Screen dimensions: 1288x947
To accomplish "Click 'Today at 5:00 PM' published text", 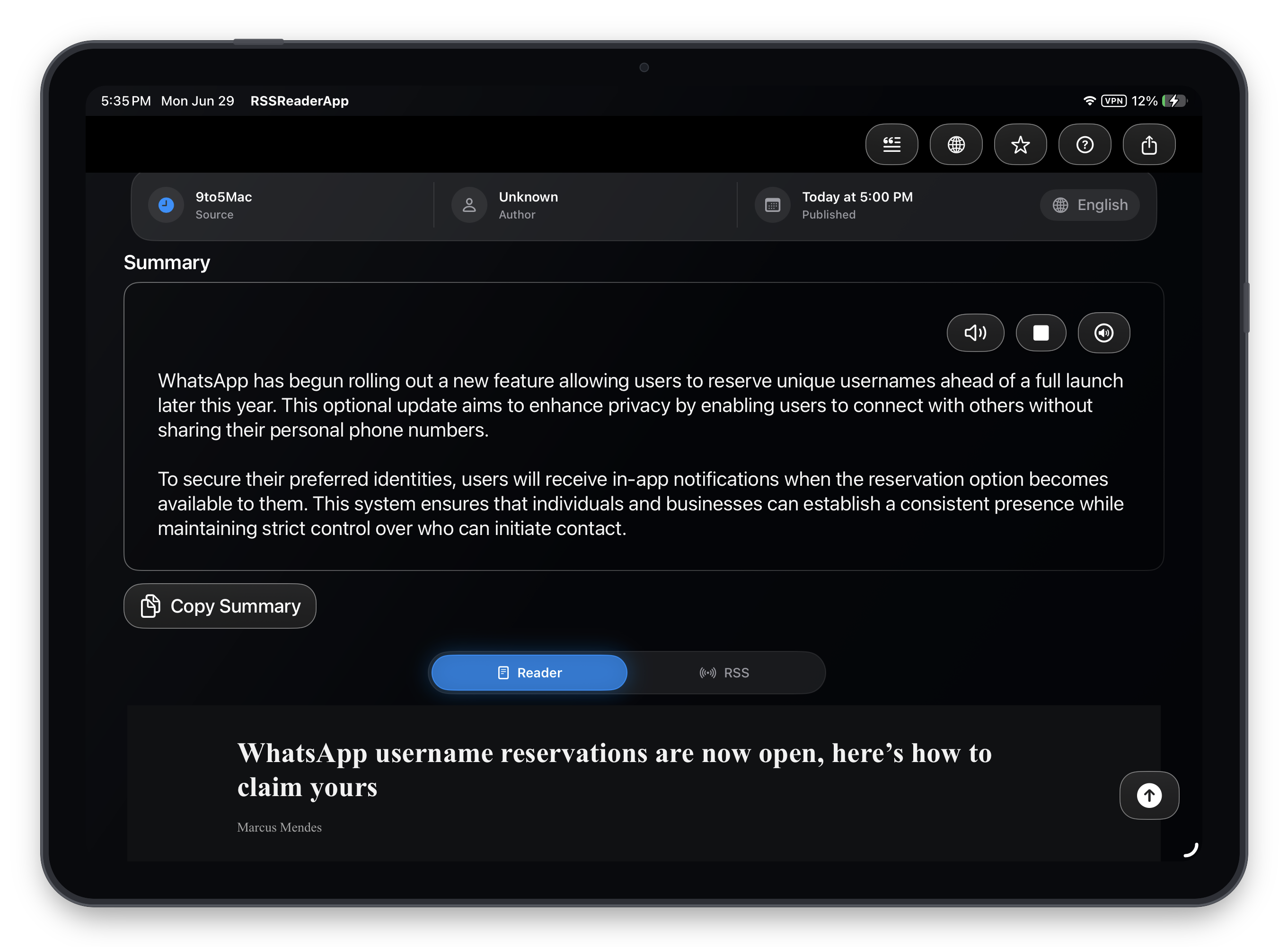I will 857,197.
